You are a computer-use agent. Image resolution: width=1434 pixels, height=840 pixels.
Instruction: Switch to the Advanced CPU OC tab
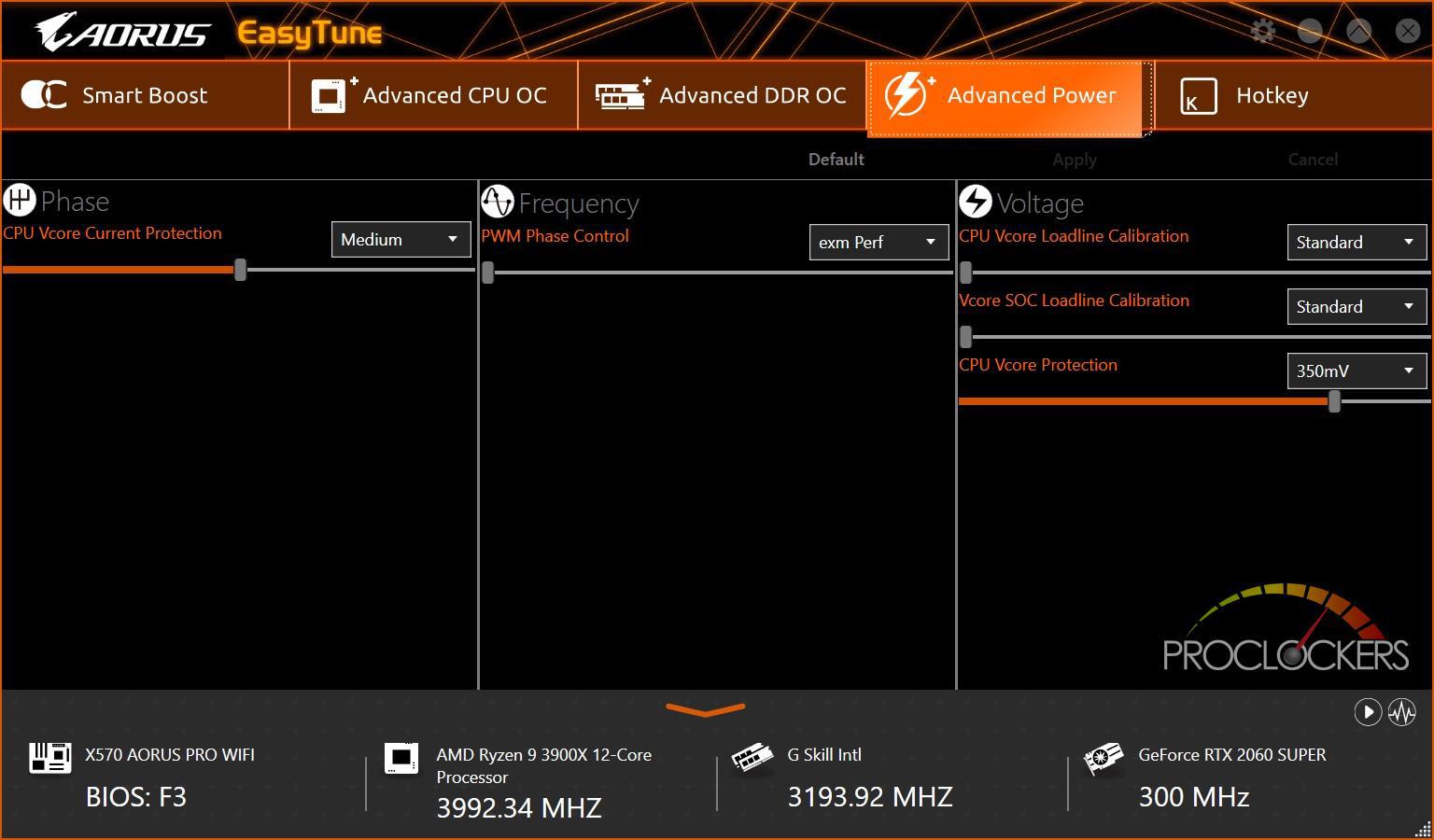(x=433, y=95)
